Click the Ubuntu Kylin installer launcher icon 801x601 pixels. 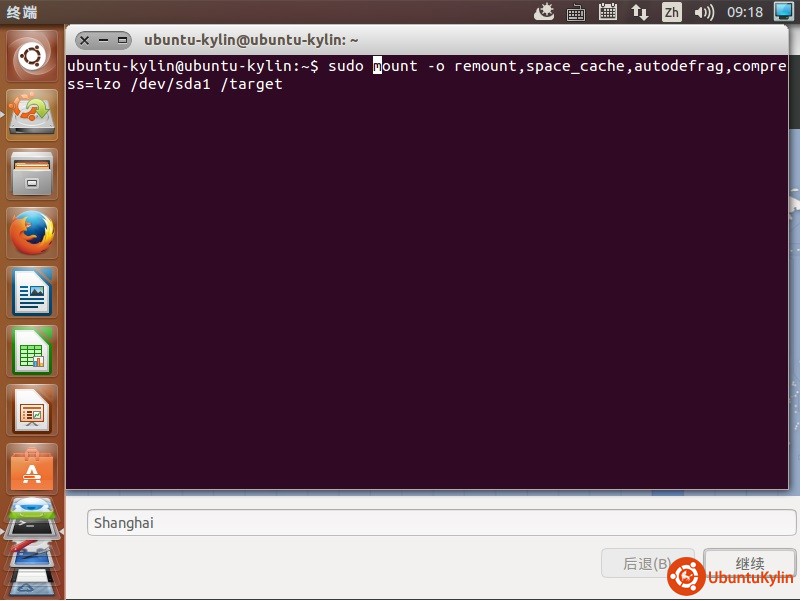click(32, 115)
